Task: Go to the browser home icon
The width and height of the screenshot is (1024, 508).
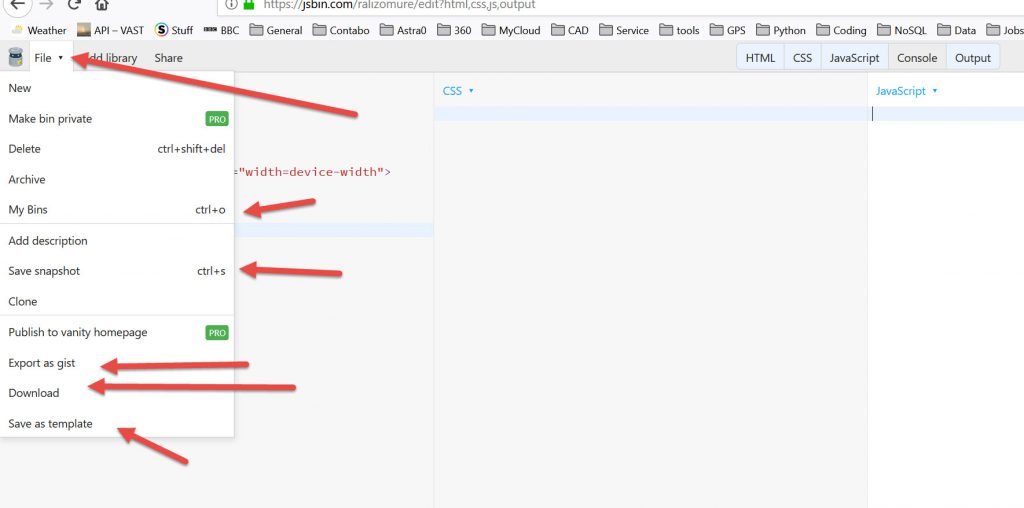Action: tap(102, 5)
